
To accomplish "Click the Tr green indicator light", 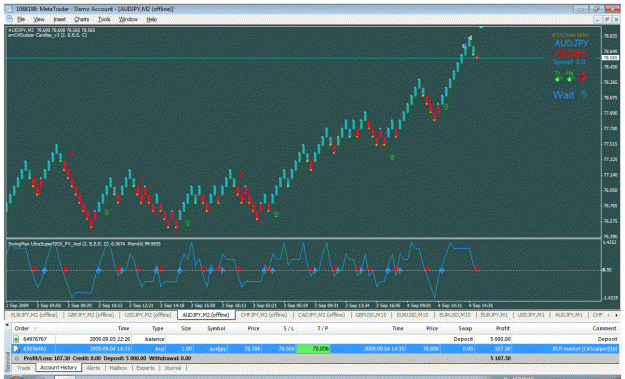I will point(558,79).
